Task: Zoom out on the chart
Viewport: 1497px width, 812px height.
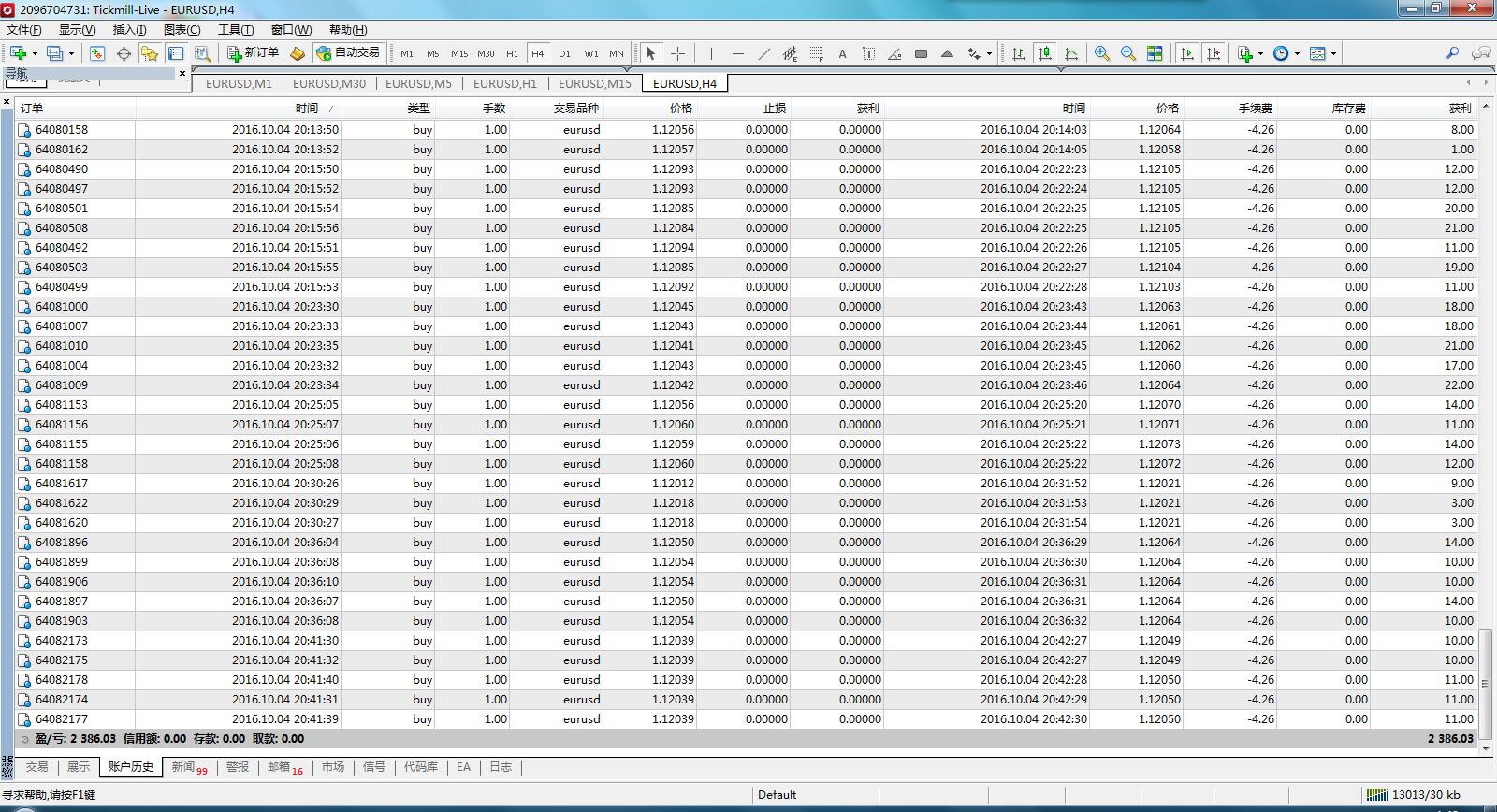Action: pos(1128,53)
